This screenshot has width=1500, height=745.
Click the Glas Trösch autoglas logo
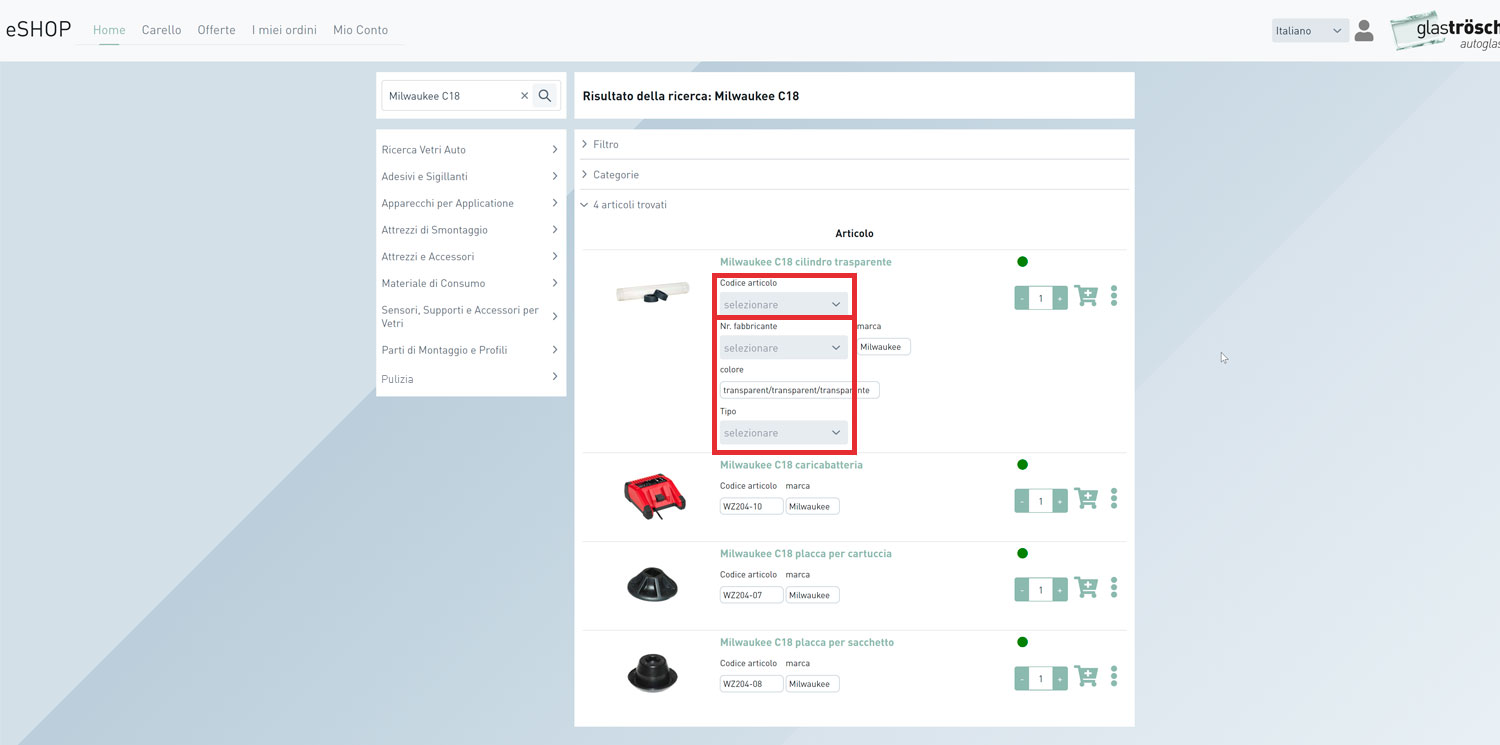coord(1445,31)
